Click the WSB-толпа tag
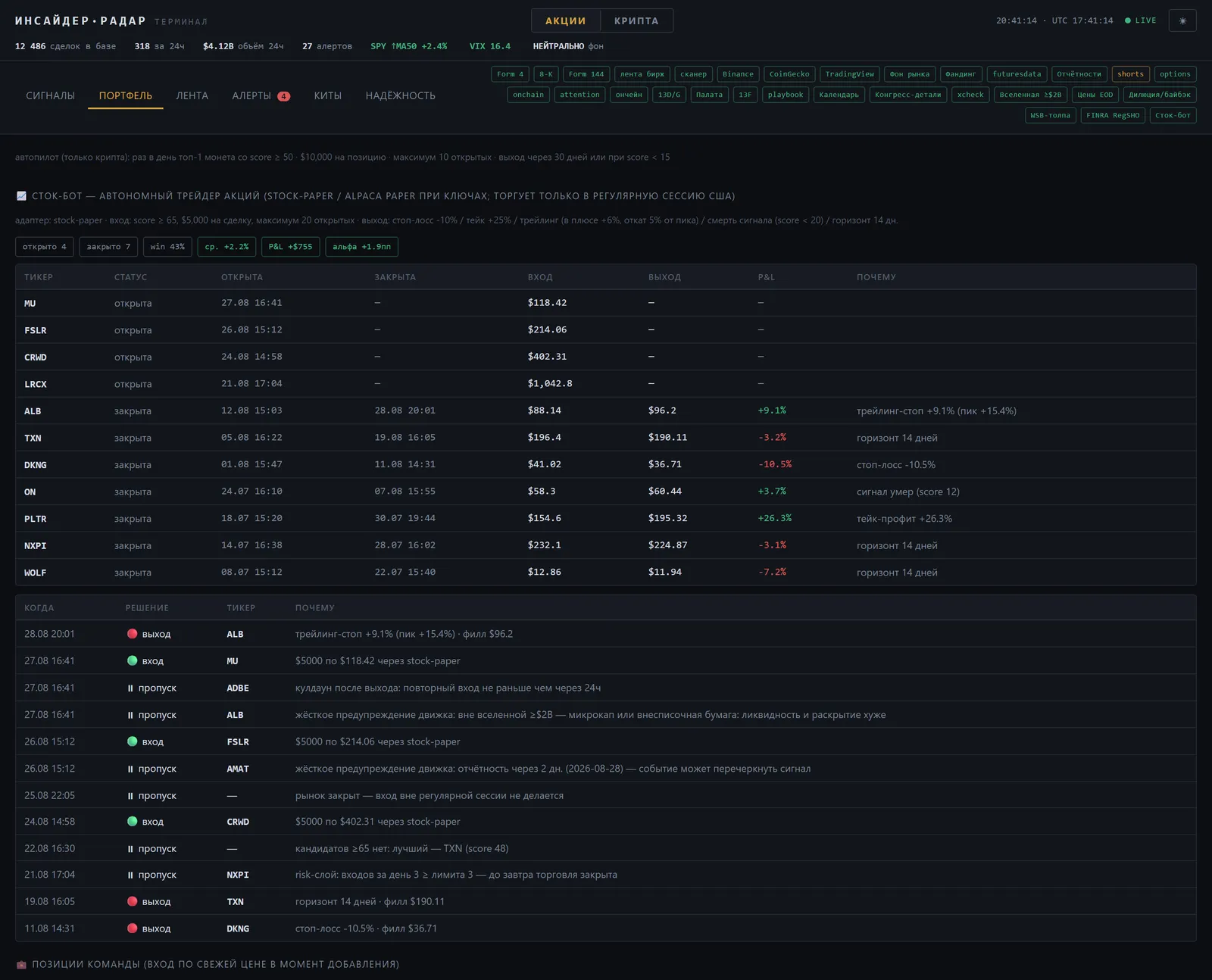The width and height of the screenshot is (1212, 980). 1050,115
